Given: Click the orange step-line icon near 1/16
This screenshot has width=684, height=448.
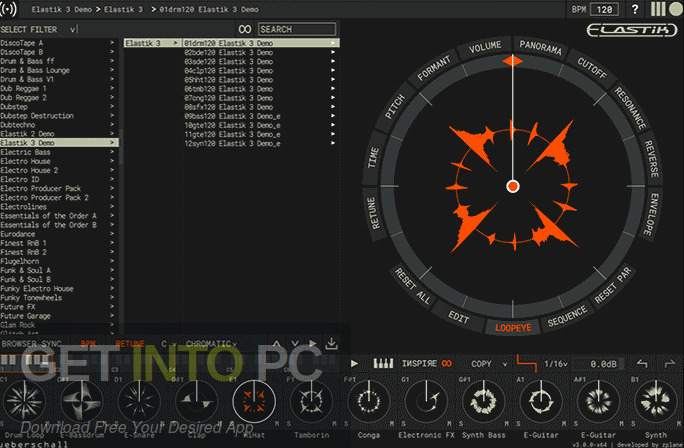Looking at the screenshot, I should (527, 363).
